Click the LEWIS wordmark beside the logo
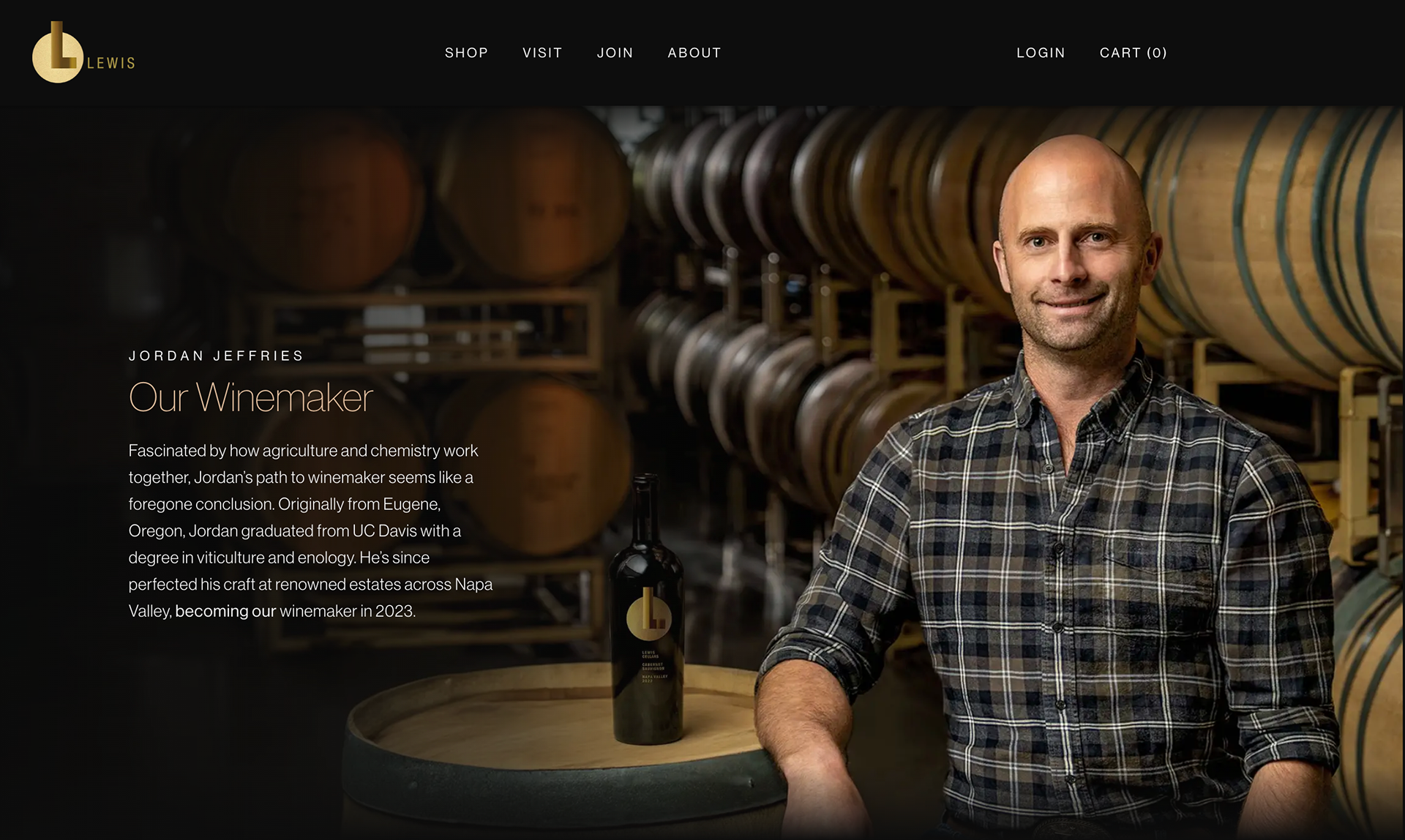 point(111,64)
